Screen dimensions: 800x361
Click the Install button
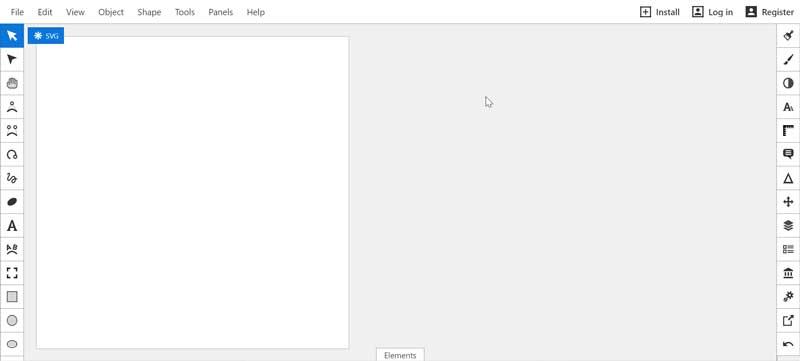click(660, 12)
